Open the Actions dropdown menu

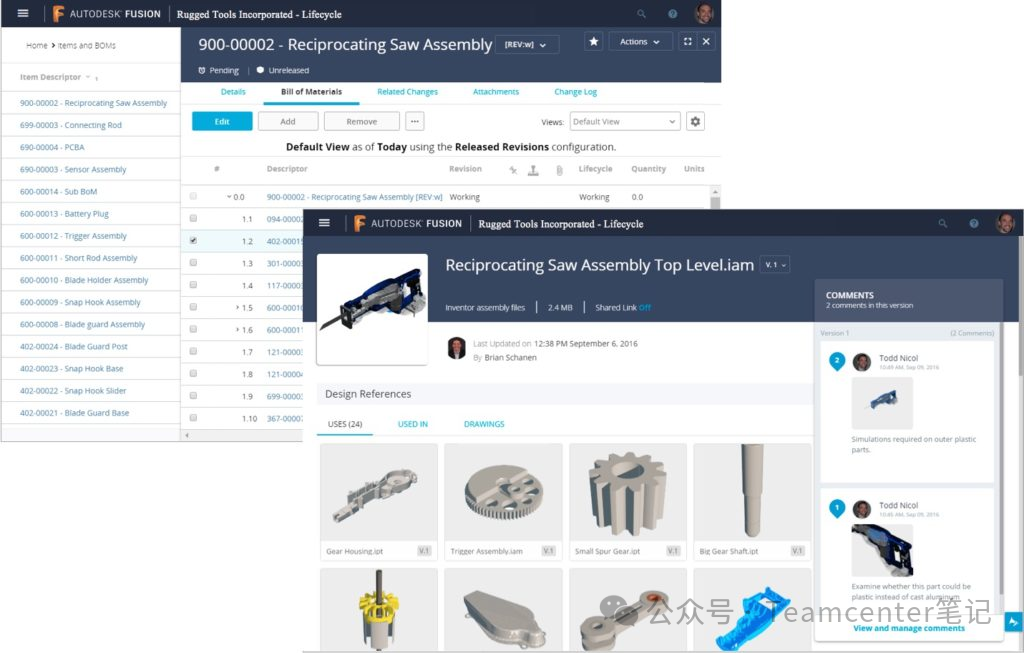[x=639, y=42]
